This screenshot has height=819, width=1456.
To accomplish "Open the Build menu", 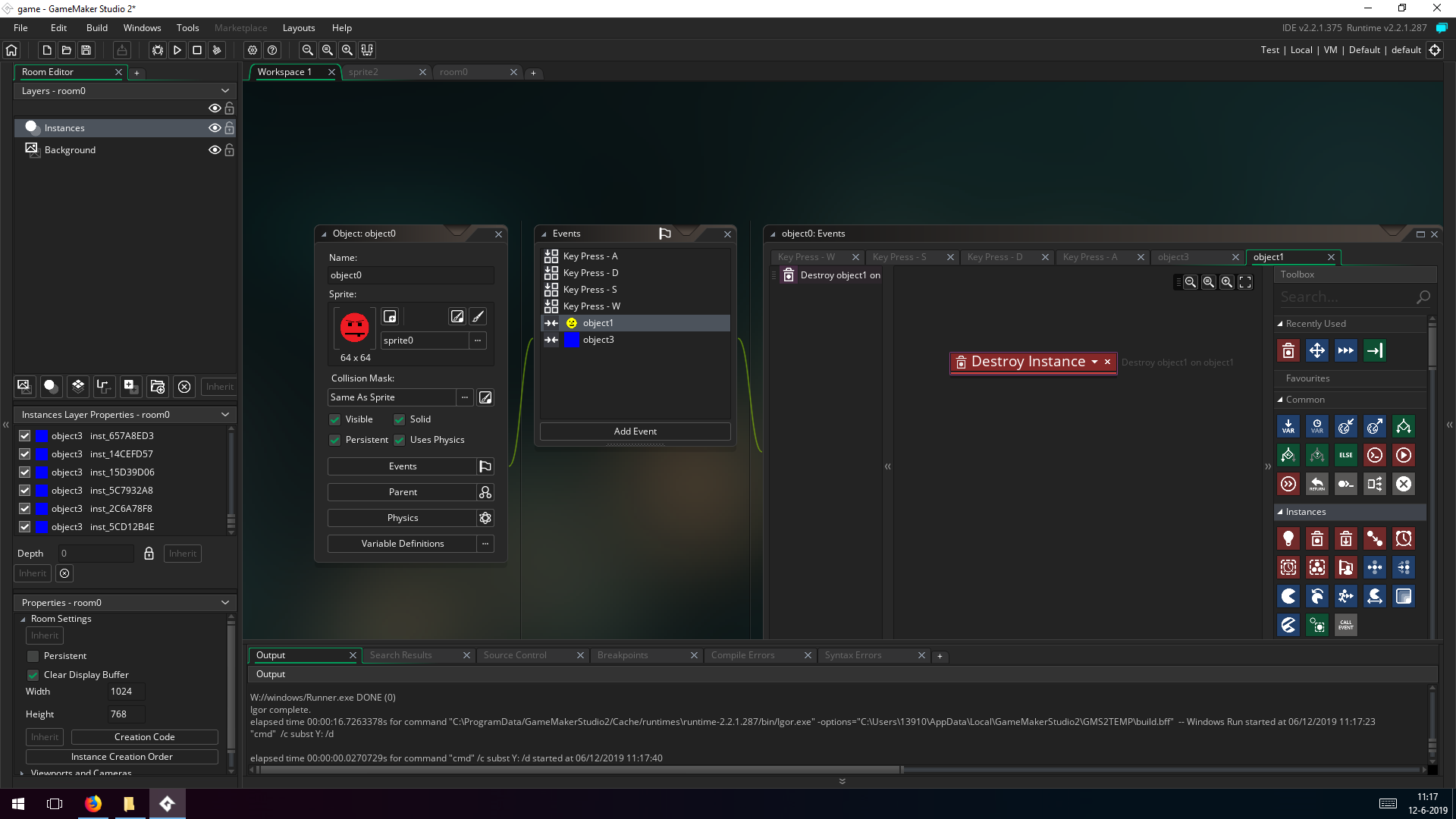I will point(96,28).
